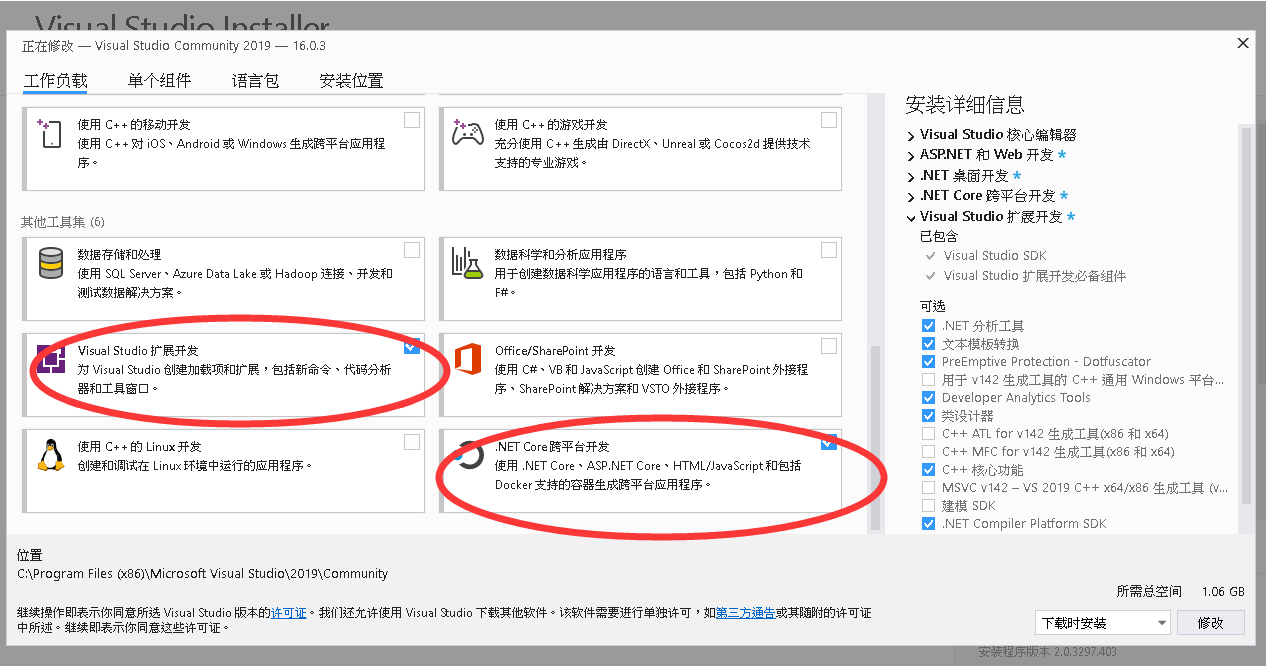1266x666 pixels.
Task: Switch to the 单个组件 tab
Action: tap(159, 81)
